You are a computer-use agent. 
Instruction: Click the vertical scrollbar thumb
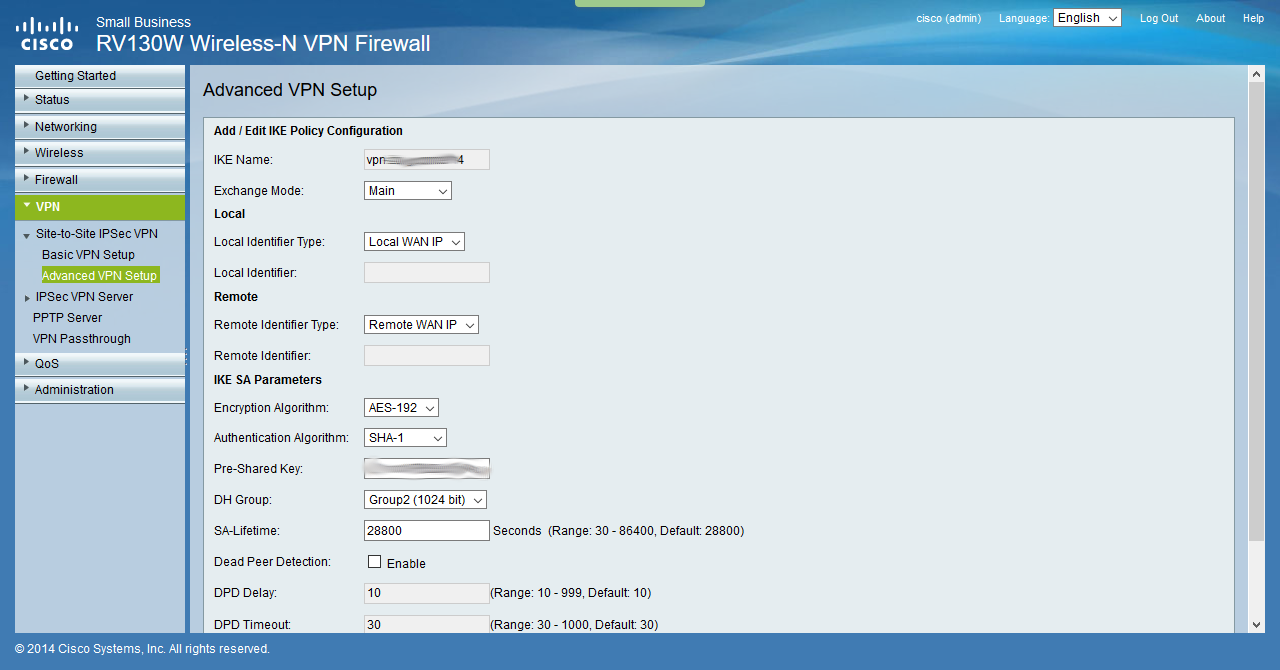pyautogui.click(x=1257, y=313)
